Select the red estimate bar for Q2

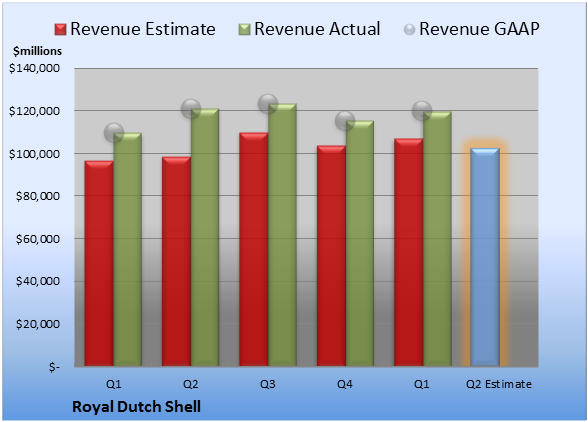click(x=176, y=261)
